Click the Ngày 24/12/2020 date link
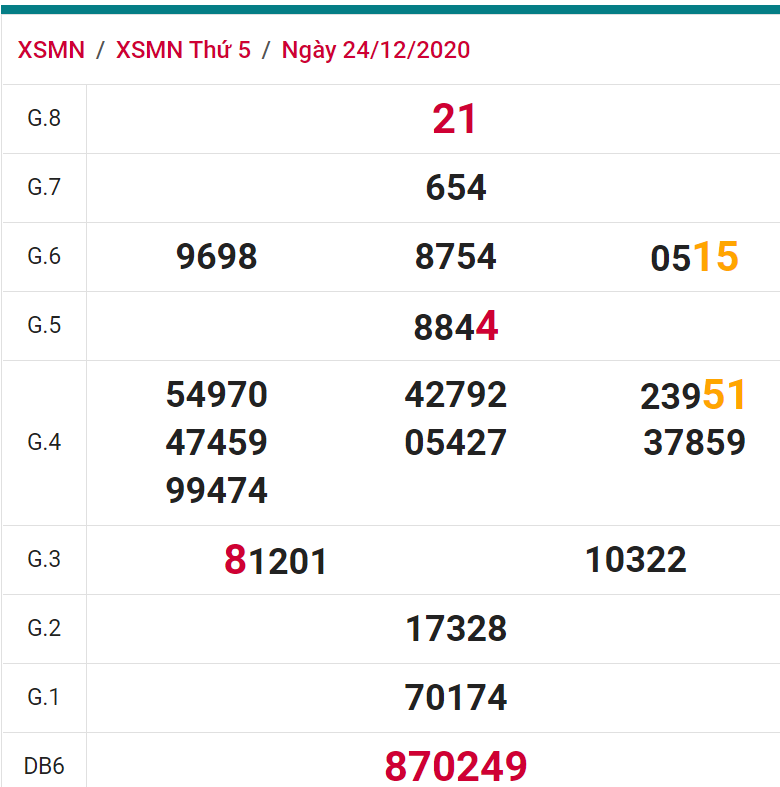Screen dimensions: 780x787 tap(375, 50)
